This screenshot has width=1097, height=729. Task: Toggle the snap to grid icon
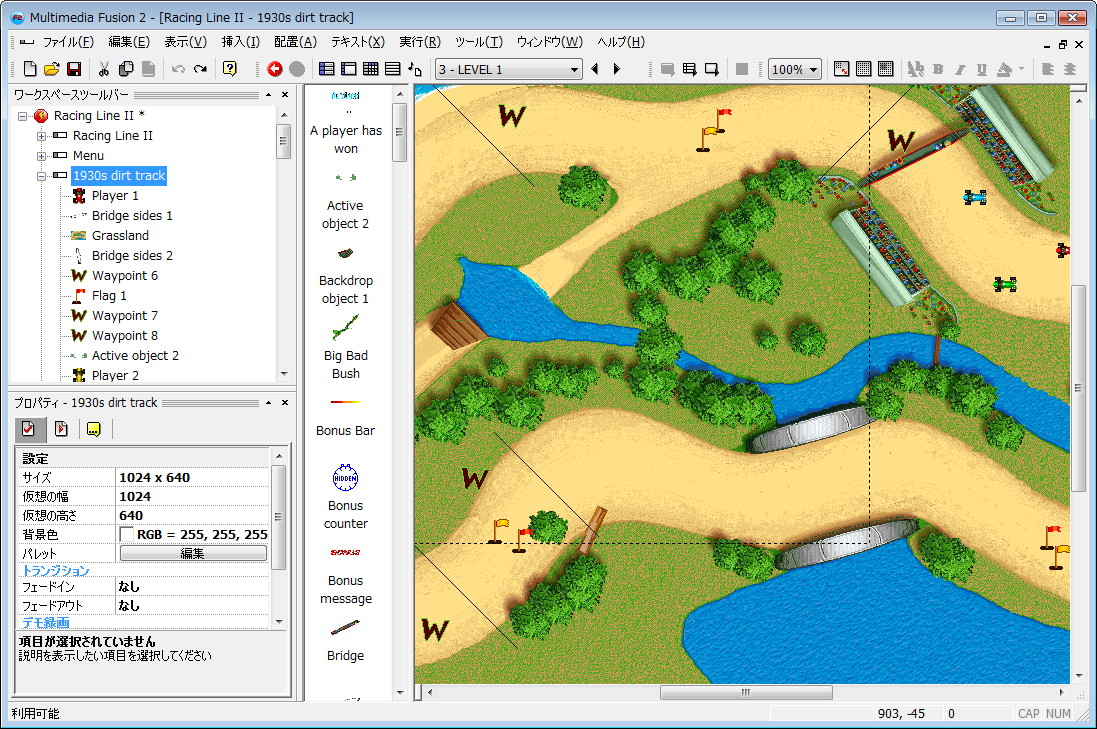coord(886,69)
